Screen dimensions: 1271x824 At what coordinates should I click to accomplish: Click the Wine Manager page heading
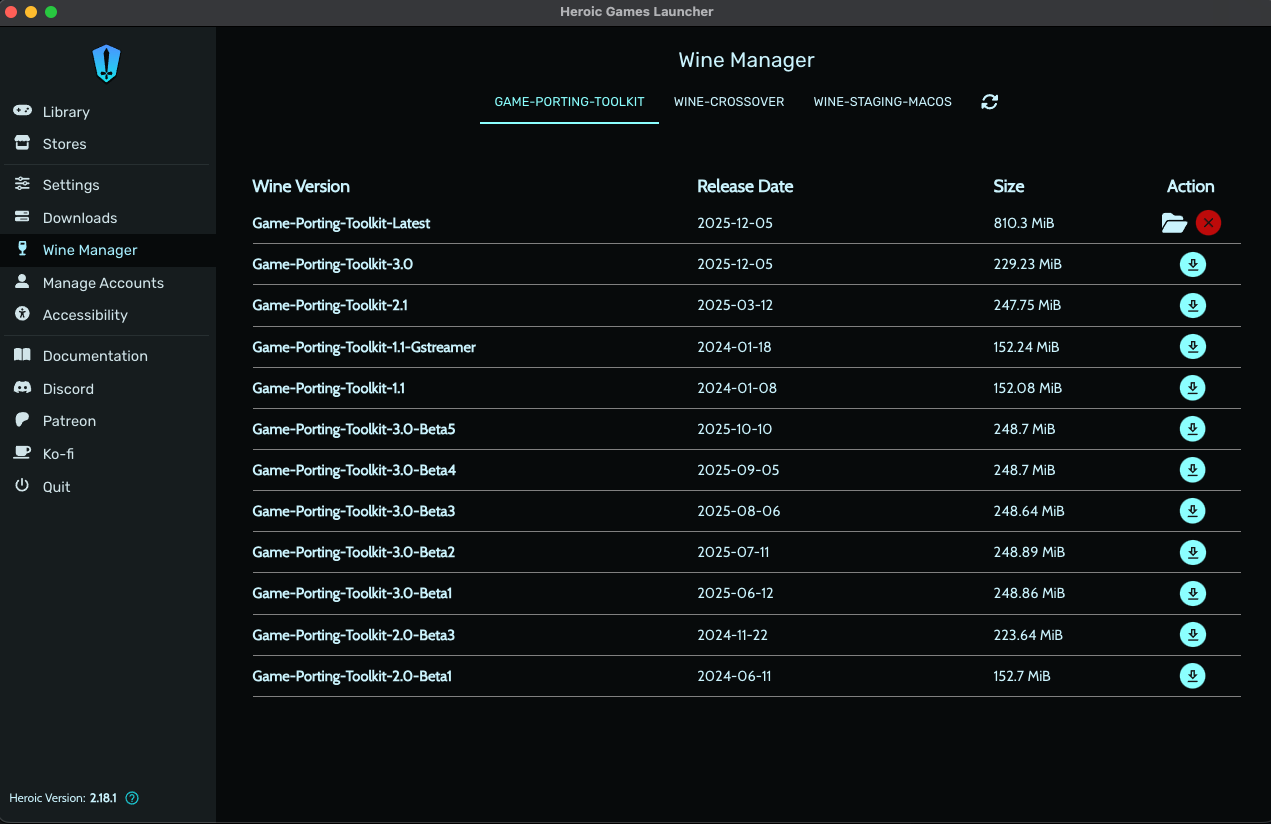click(746, 60)
